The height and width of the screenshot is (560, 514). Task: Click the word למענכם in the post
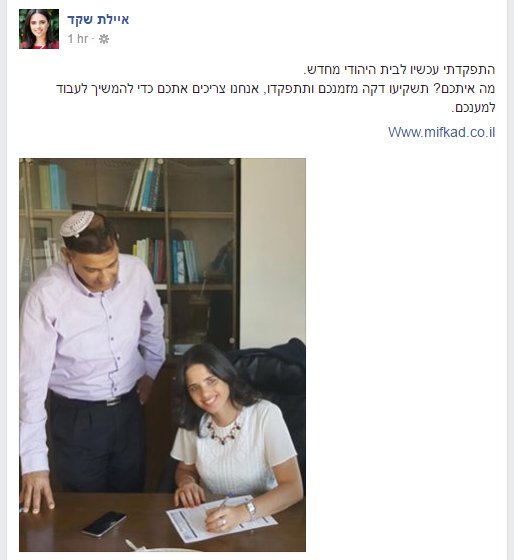coord(474,108)
